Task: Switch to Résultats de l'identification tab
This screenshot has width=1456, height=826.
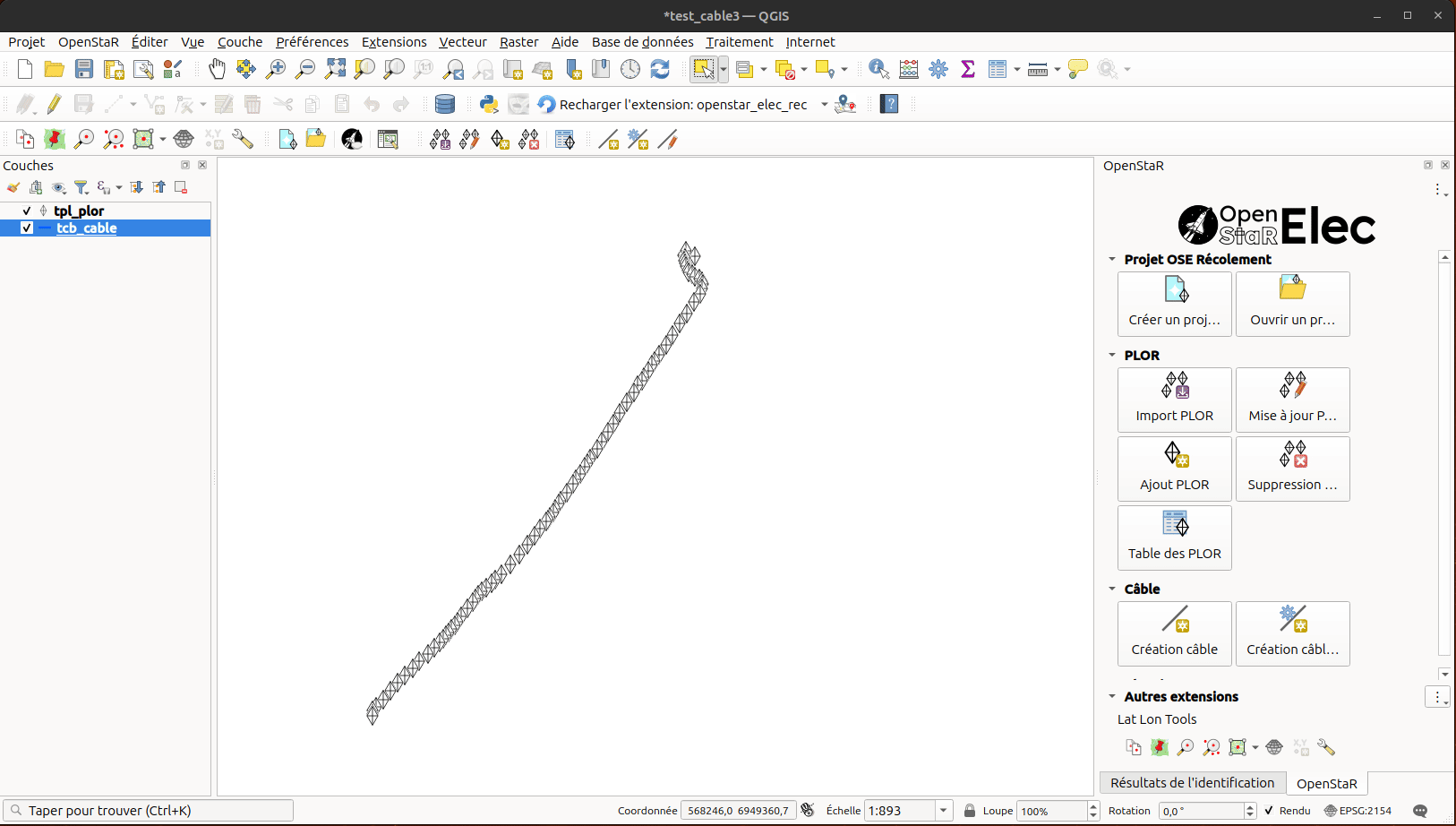Action: pos(1193,783)
